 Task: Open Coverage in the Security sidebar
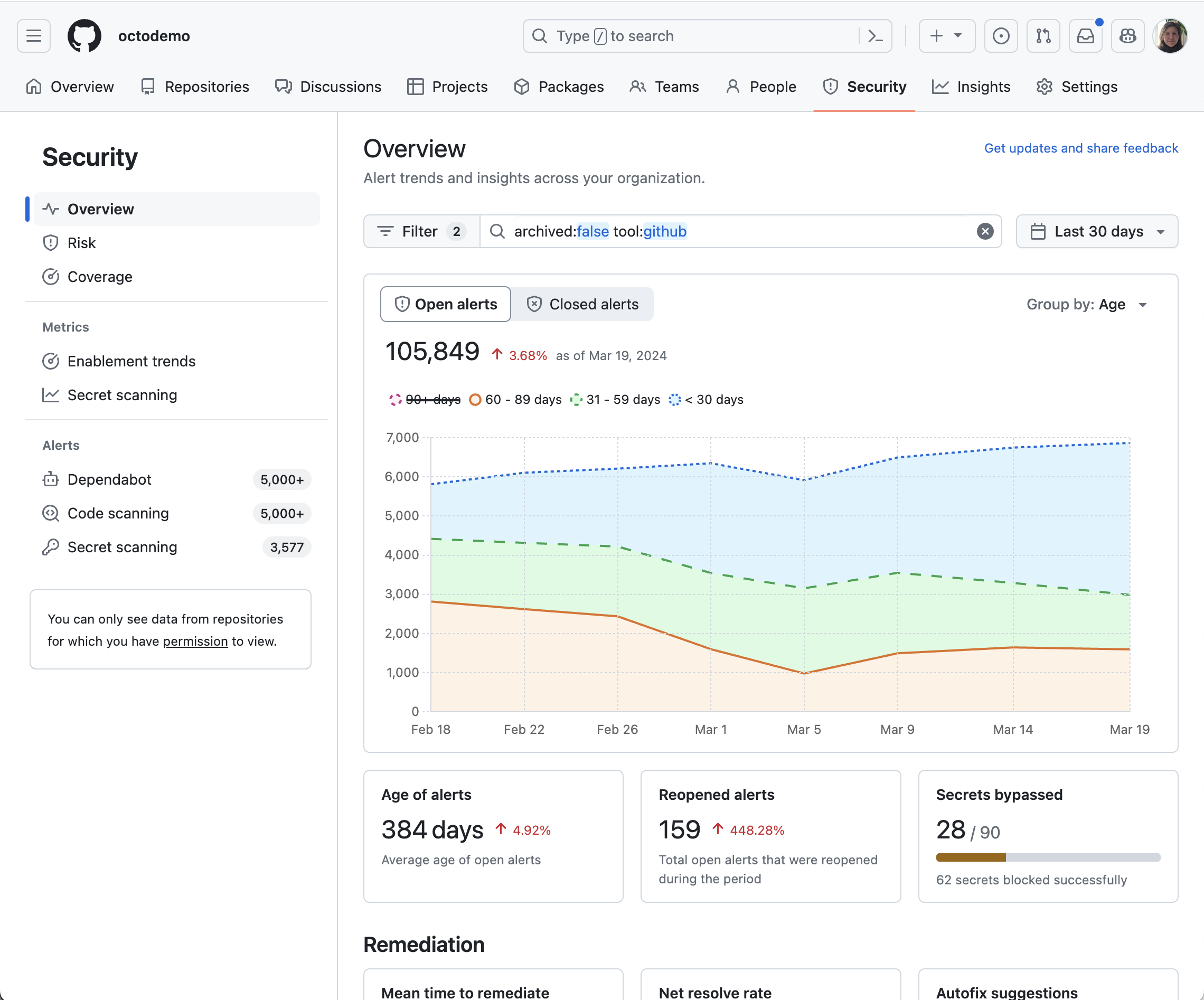point(176,277)
